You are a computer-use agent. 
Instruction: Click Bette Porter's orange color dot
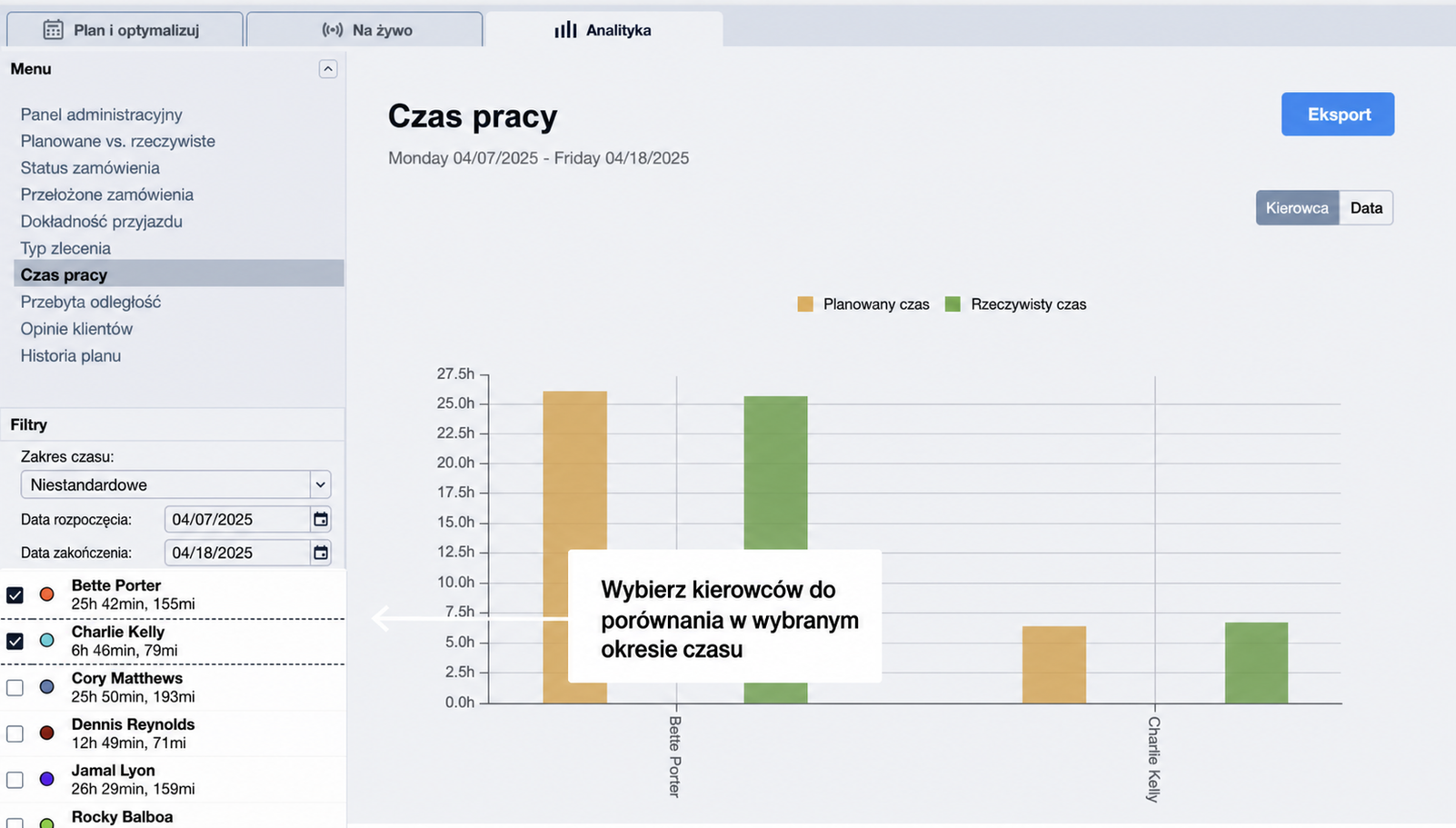point(47,594)
